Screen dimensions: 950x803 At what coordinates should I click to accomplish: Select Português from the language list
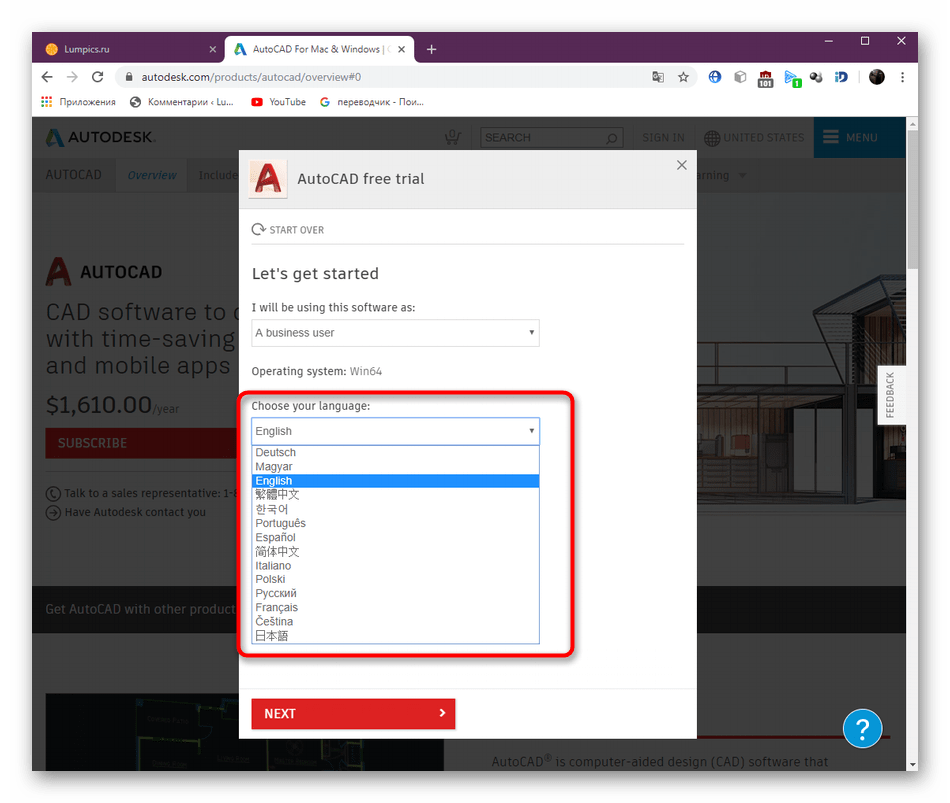[x=395, y=523]
